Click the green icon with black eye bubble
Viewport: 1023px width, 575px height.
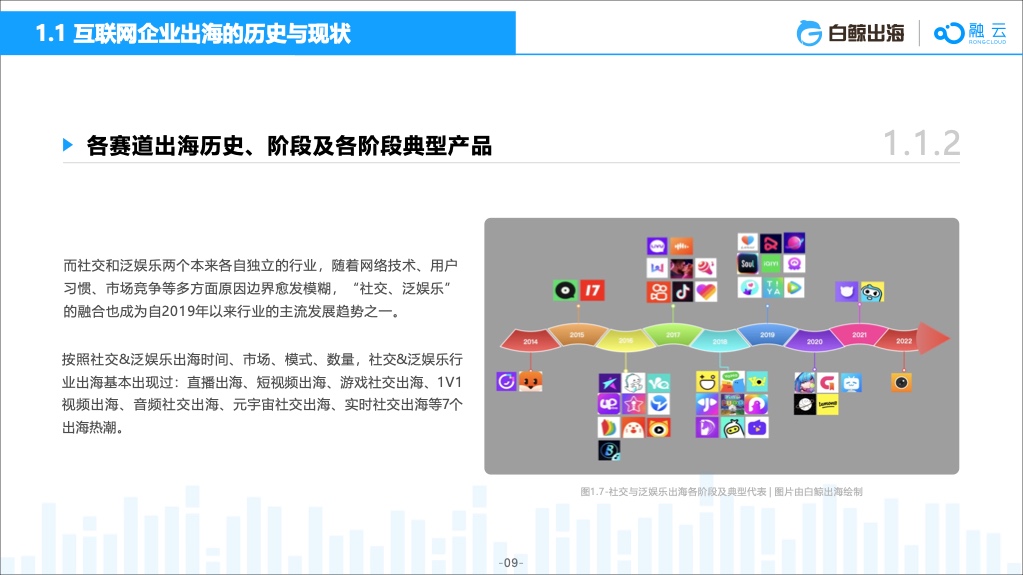(x=565, y=290)
